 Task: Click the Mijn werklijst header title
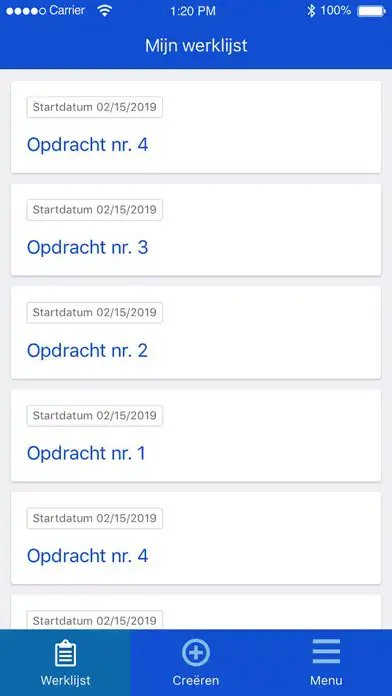196,46
